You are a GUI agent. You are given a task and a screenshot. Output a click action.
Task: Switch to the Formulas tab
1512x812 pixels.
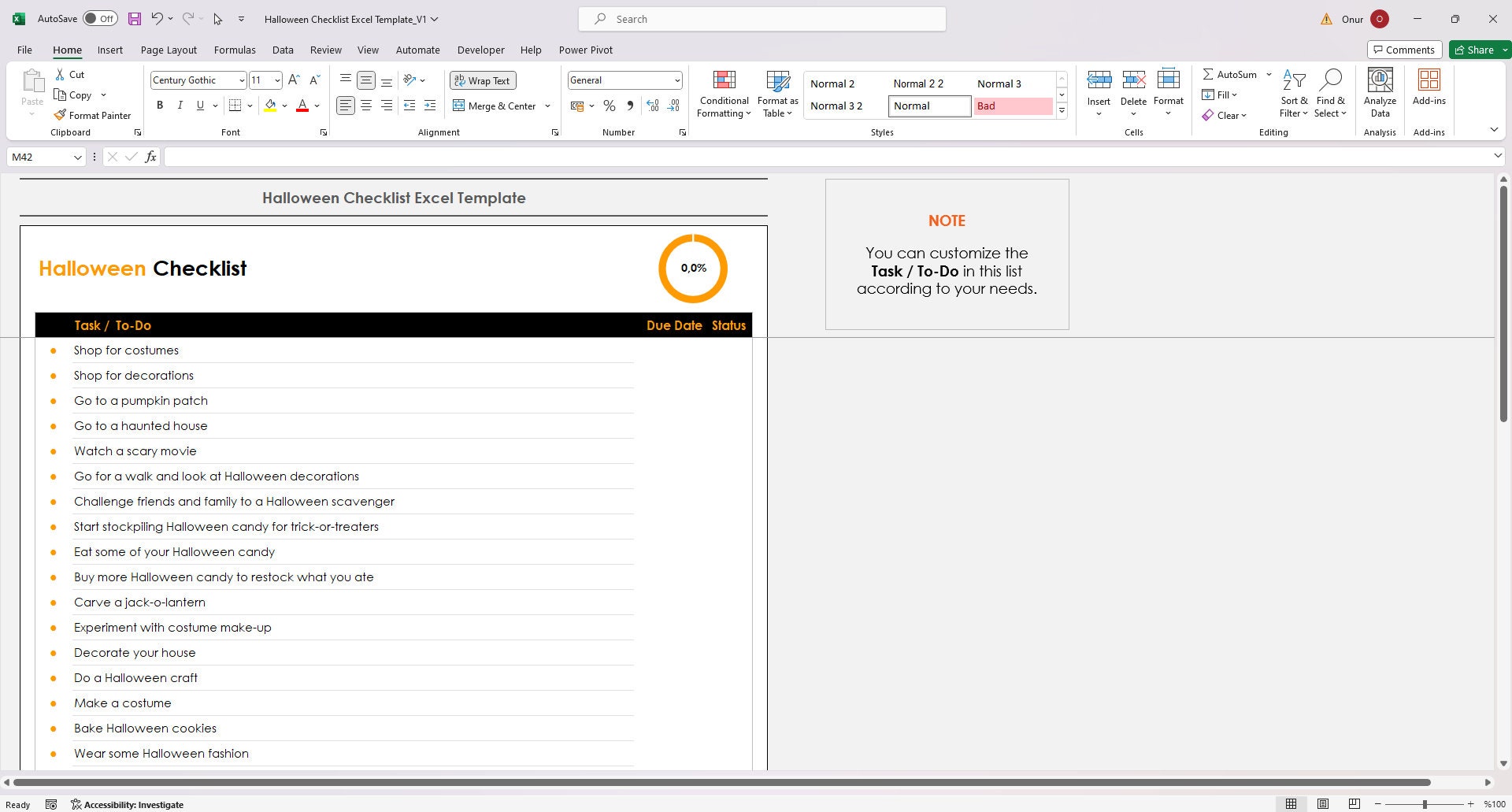point(235,50)
